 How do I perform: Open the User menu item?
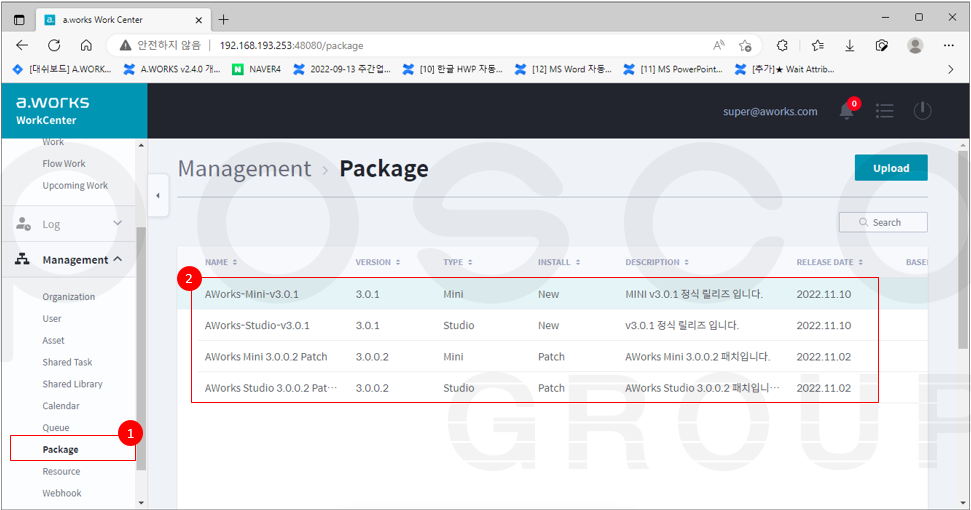[52, 319]
